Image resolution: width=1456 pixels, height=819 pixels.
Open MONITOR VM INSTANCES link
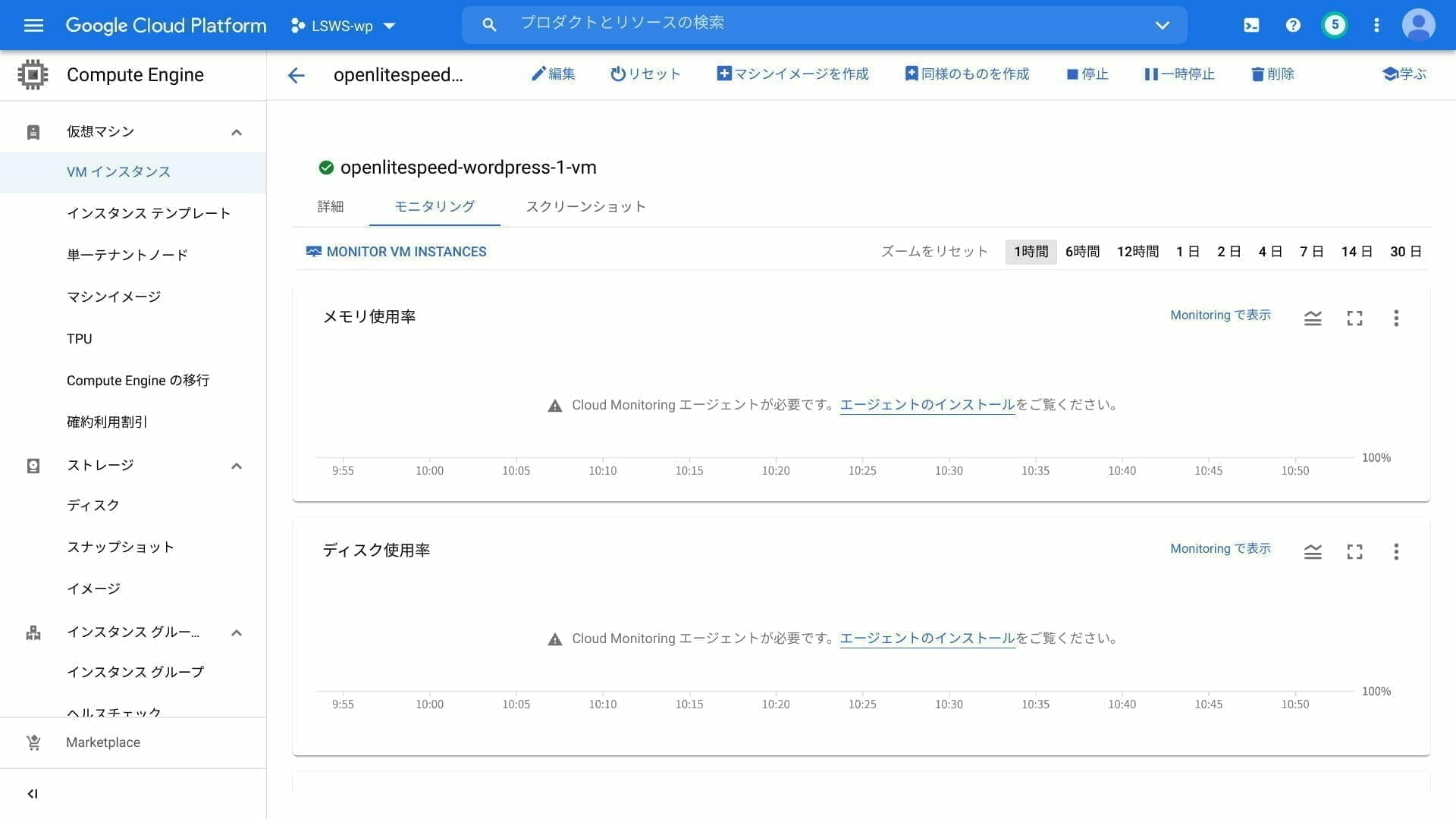point(397,252)
